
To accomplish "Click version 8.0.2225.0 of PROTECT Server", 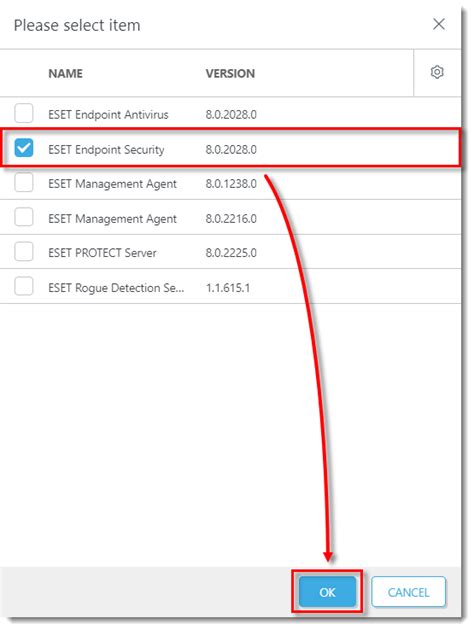I will [x=231, y=253].
